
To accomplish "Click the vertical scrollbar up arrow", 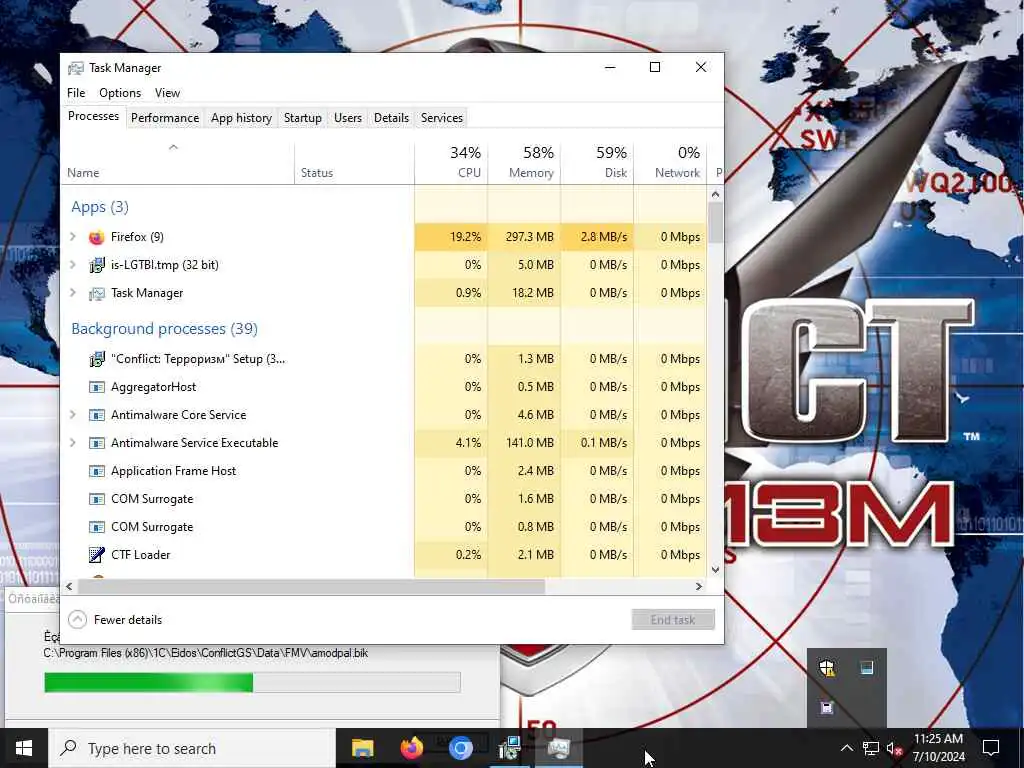I will [715, 194].
